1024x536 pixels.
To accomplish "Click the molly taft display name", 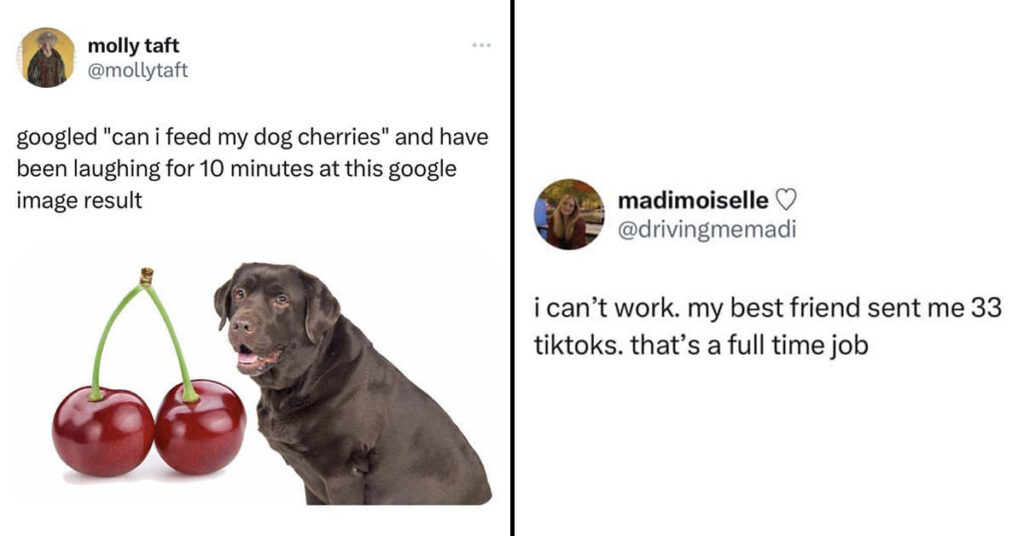I will pyautogui.click(x=133, y=46).
